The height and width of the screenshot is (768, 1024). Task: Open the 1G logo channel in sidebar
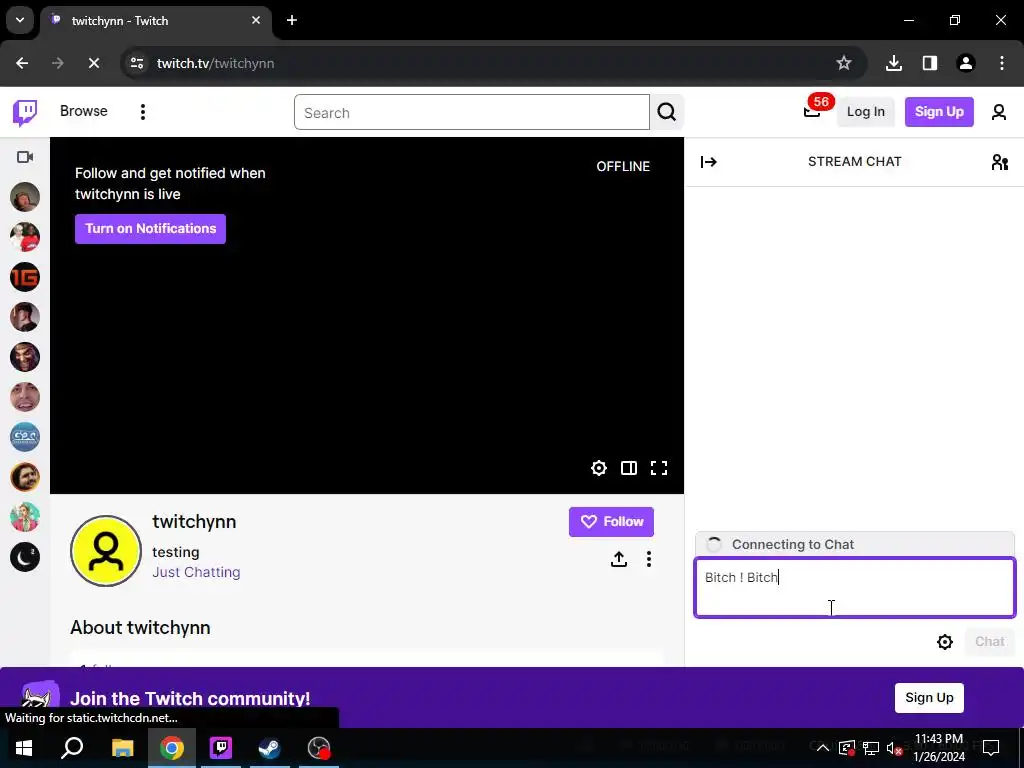tap(25, 277)
